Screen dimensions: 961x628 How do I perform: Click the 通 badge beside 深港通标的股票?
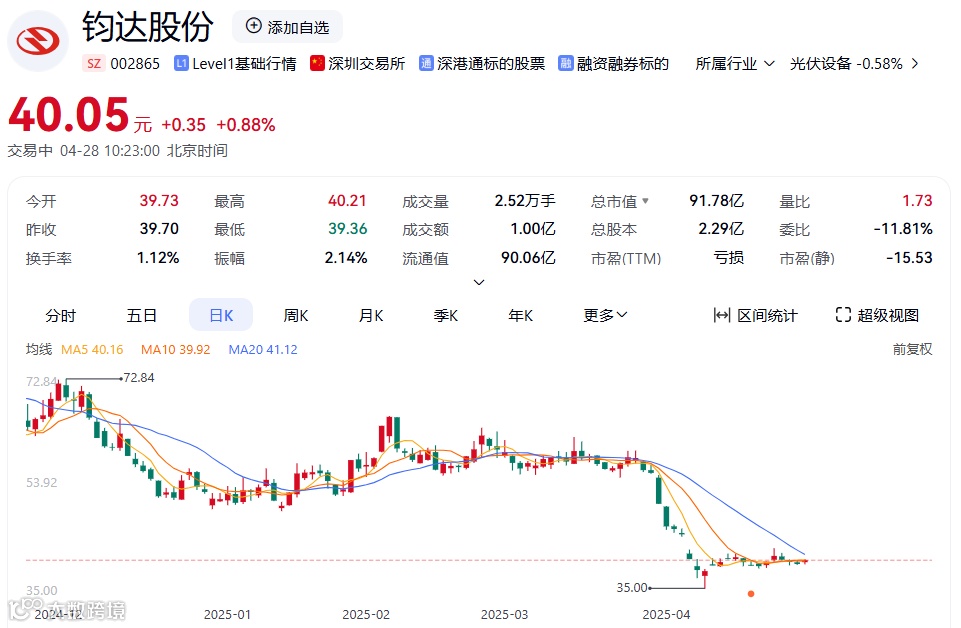coord(426,64)
